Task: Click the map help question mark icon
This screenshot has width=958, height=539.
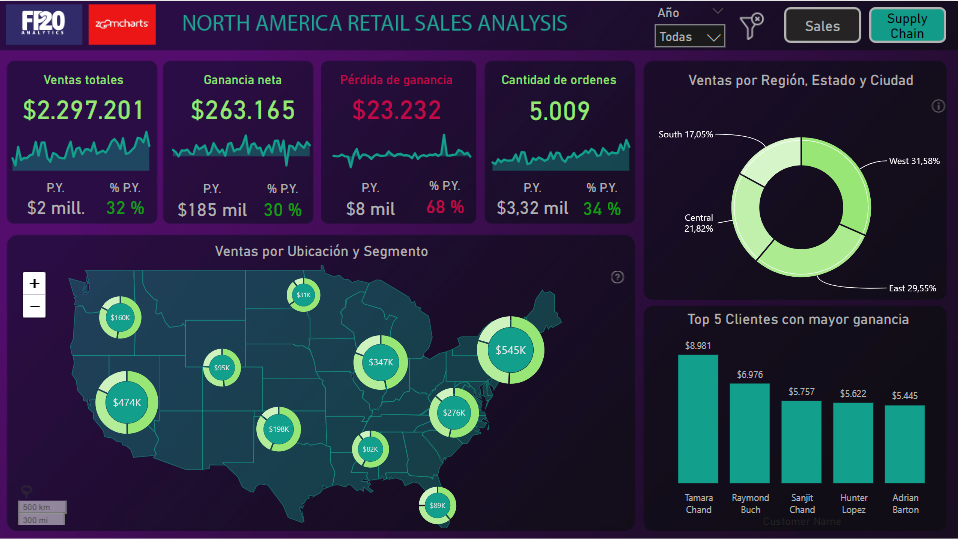Action: click(617, 277)
